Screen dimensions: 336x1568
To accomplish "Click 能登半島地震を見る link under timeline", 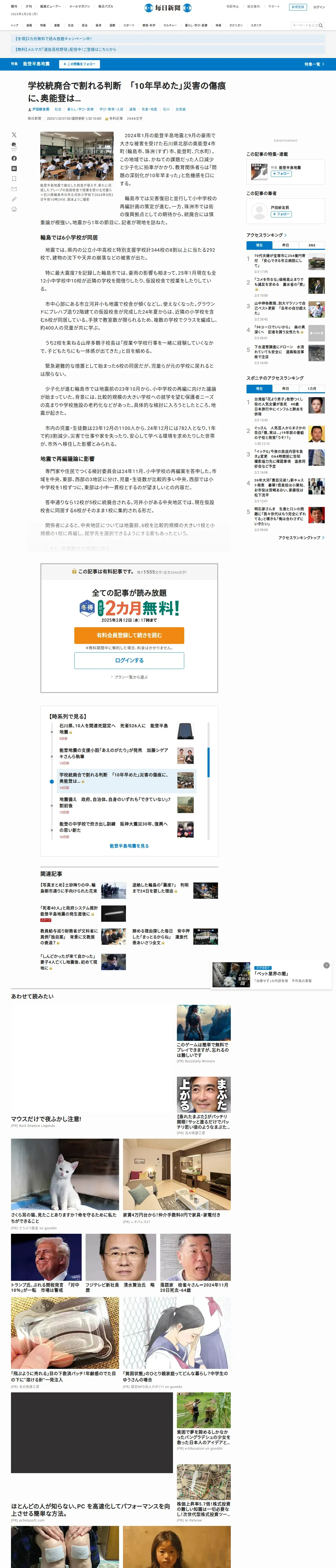I will pyautogui.click(x=129, y=846).
